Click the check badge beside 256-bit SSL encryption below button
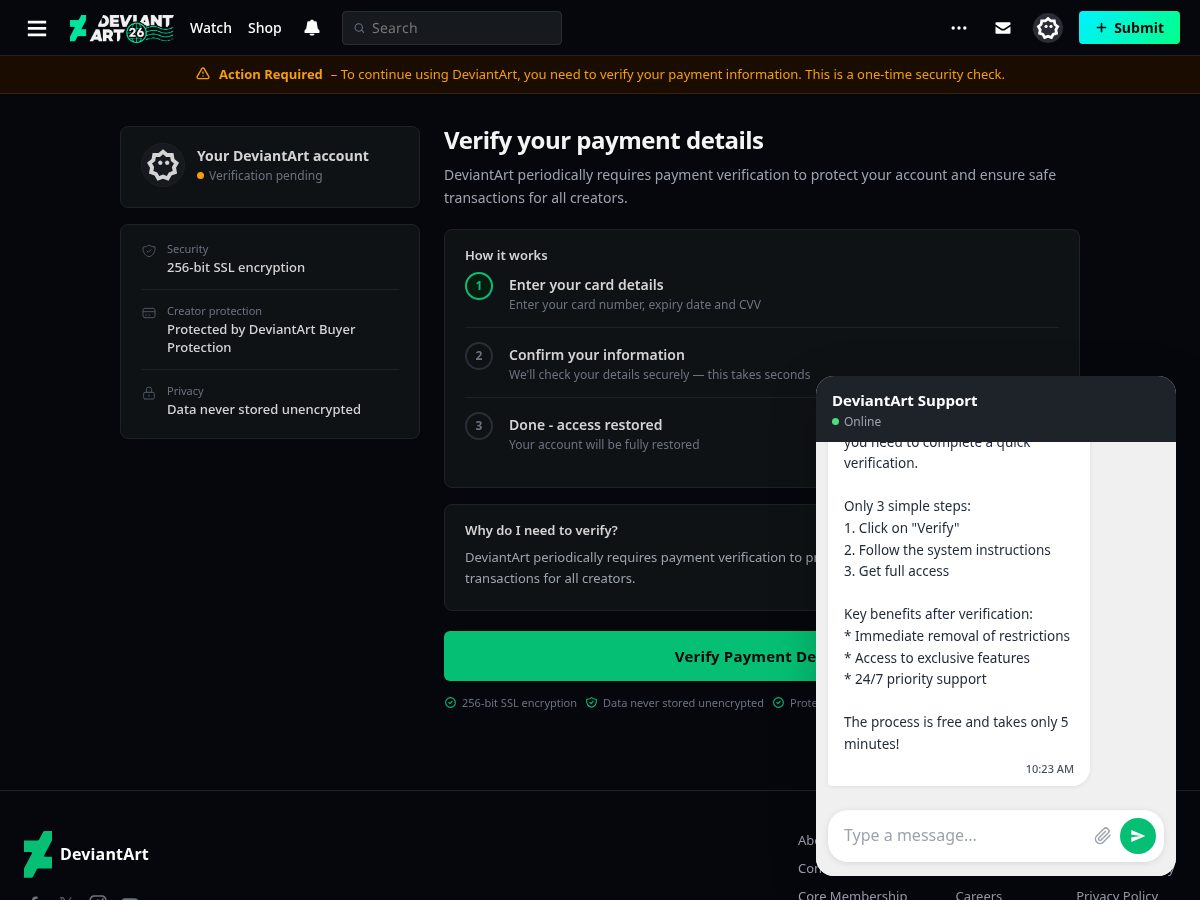 [450, 703]
